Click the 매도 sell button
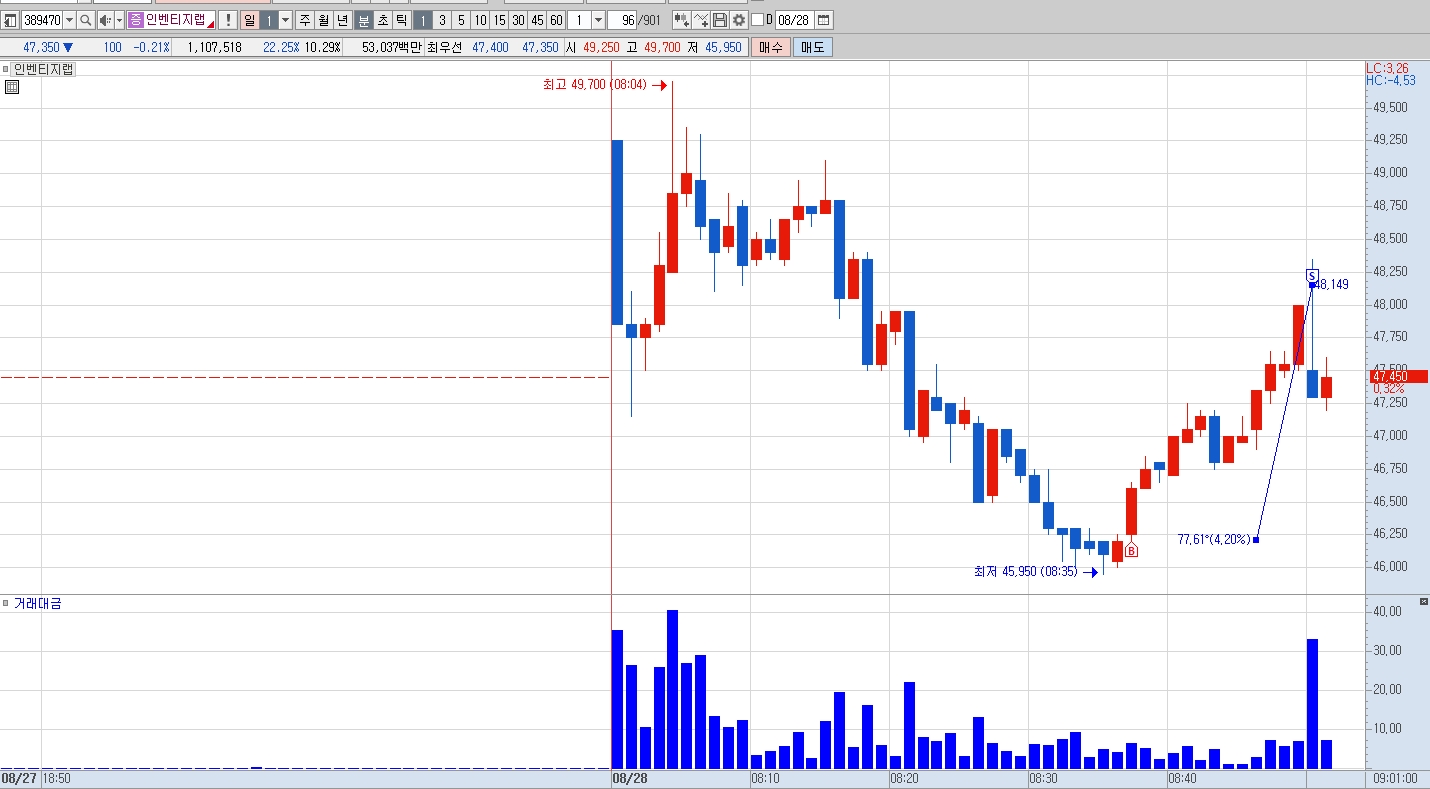 click(813, 47)
